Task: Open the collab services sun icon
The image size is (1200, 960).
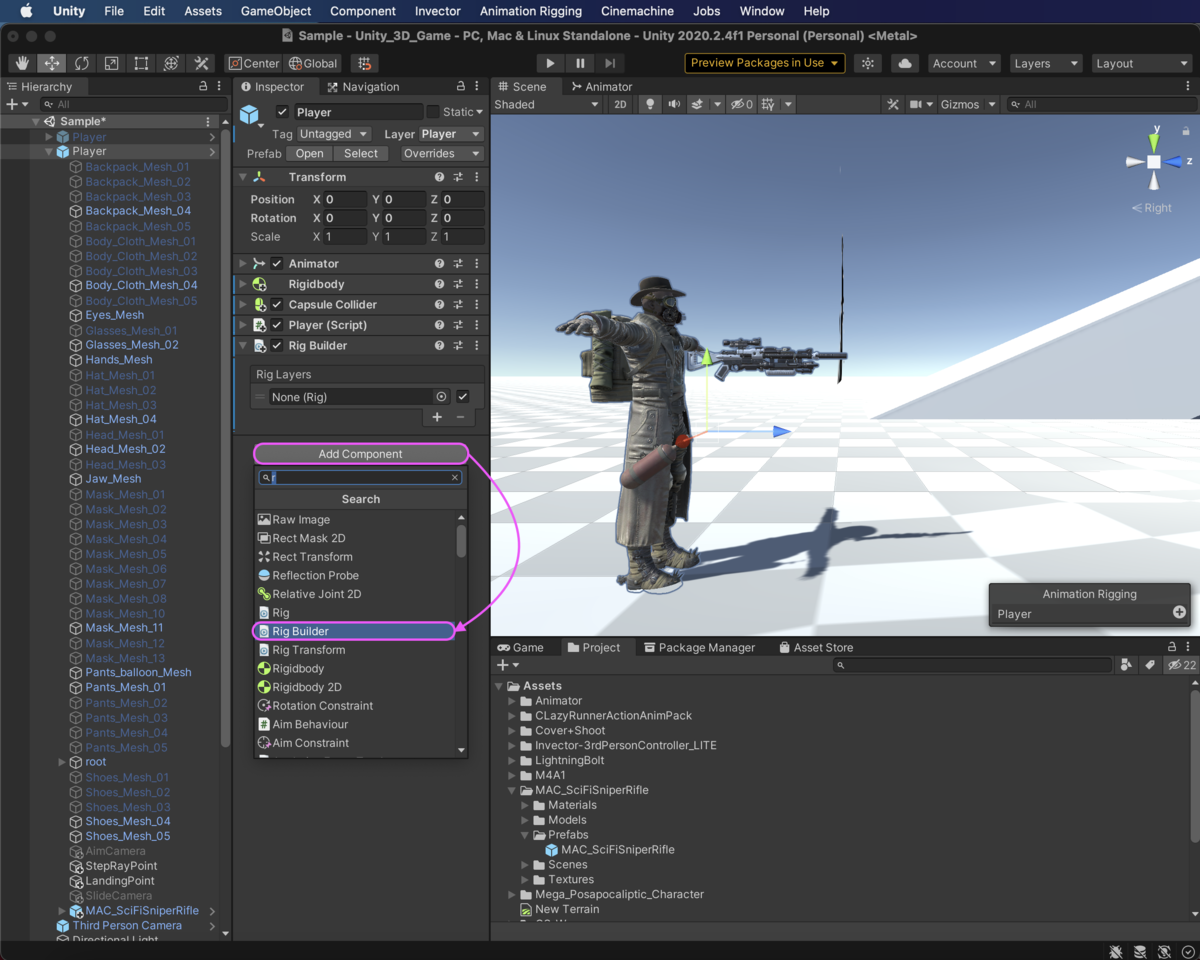Action: 868,63
